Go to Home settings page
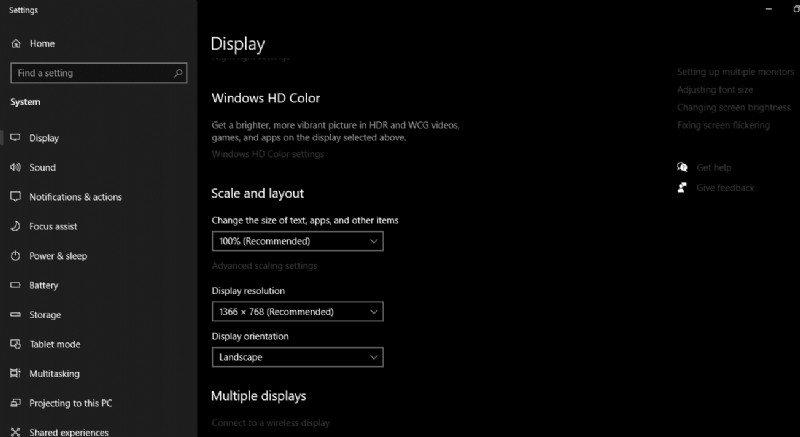Screen dimensions: 800x437 pos(42,44)
